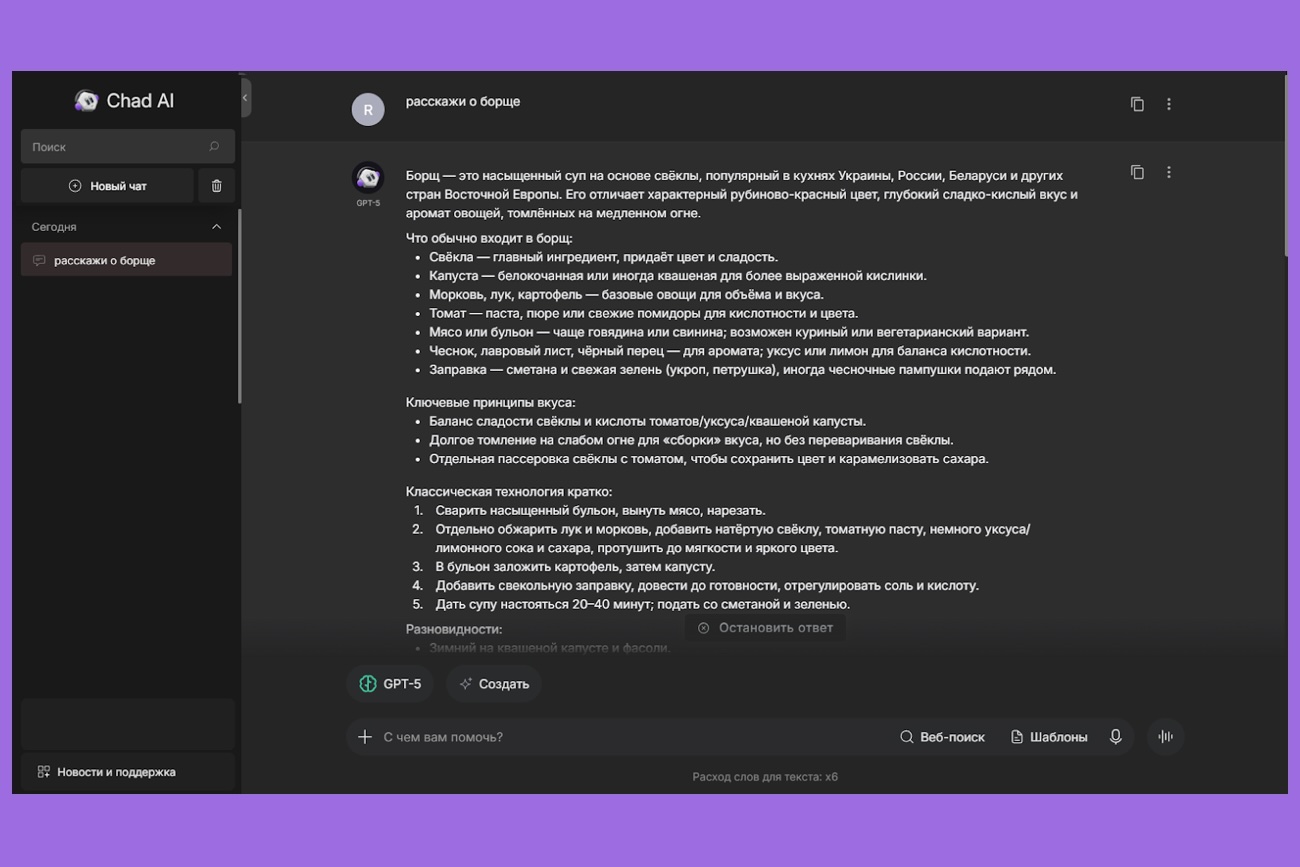
Task: Collapse the sidebar with the arrow handle
Action: point(245,98)
